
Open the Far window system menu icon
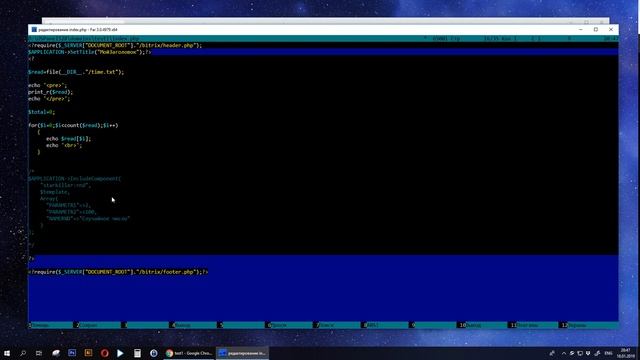(34, 29)
